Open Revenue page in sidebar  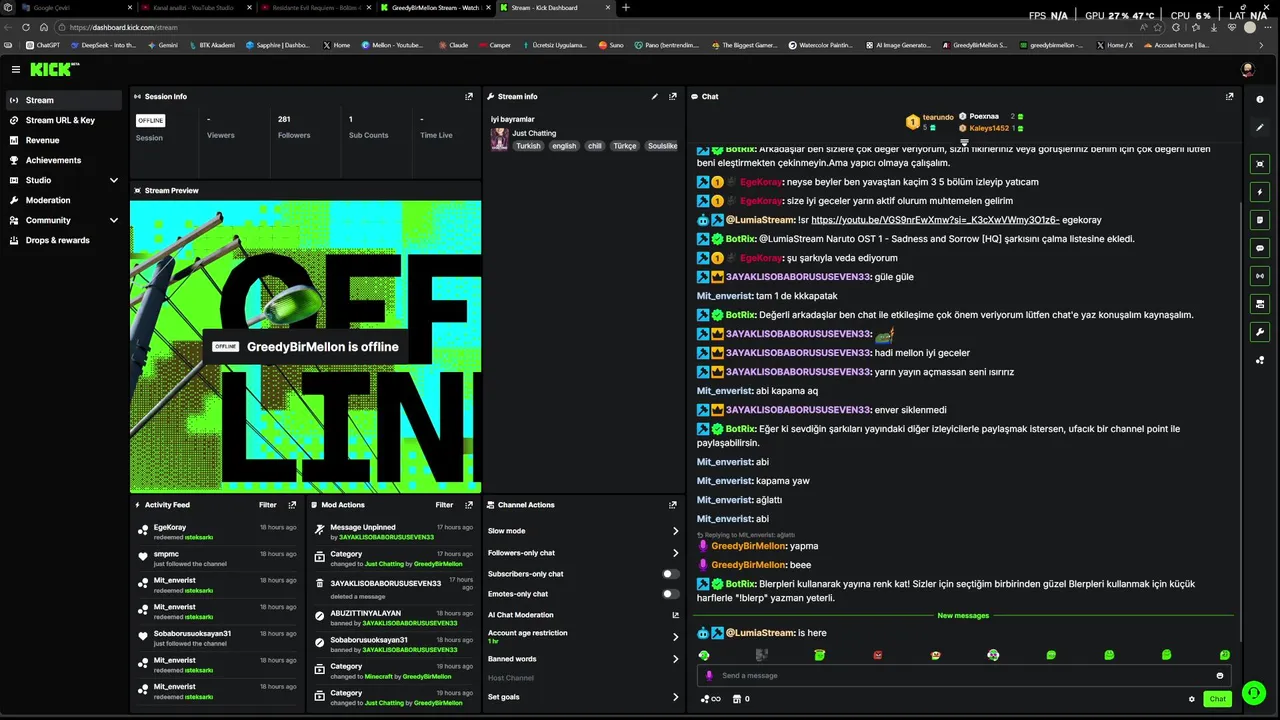pos(62,140)
